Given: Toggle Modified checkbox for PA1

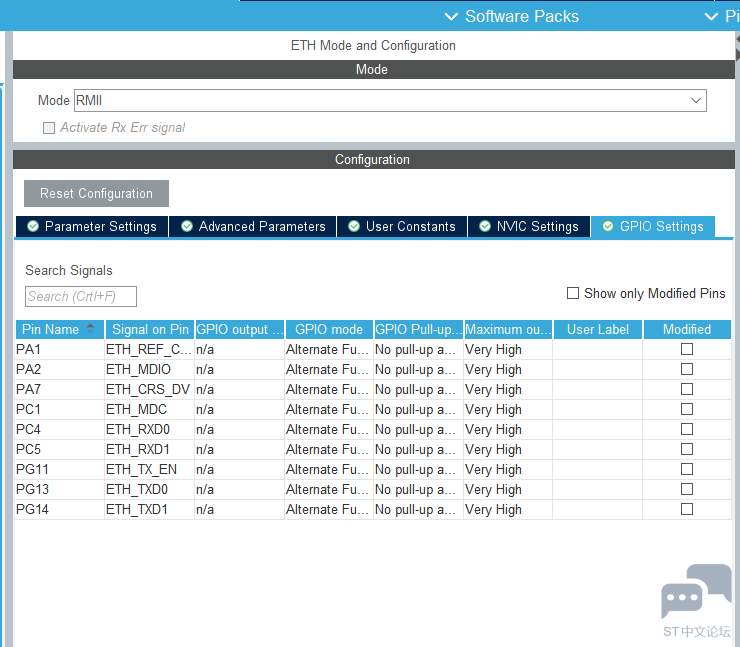Looking at the screenshot, I should click(687, 349).
